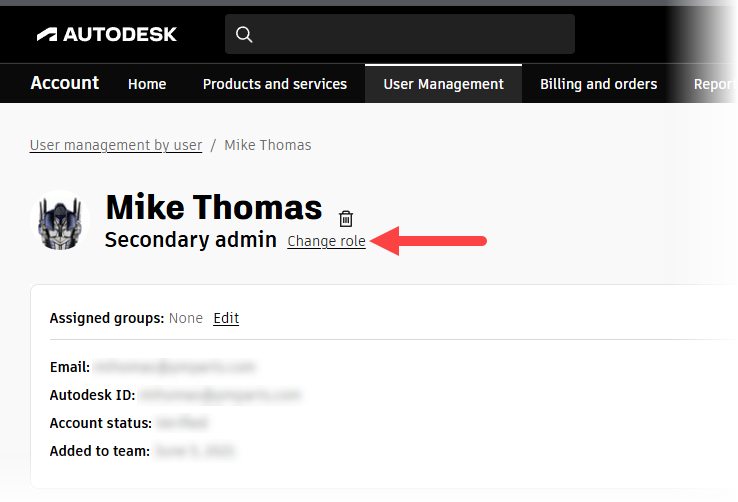Click Mike Thomas's Transformer avatar picture
Image resolution: width=738 pixels, height=502 pixels.
(62, 220)
